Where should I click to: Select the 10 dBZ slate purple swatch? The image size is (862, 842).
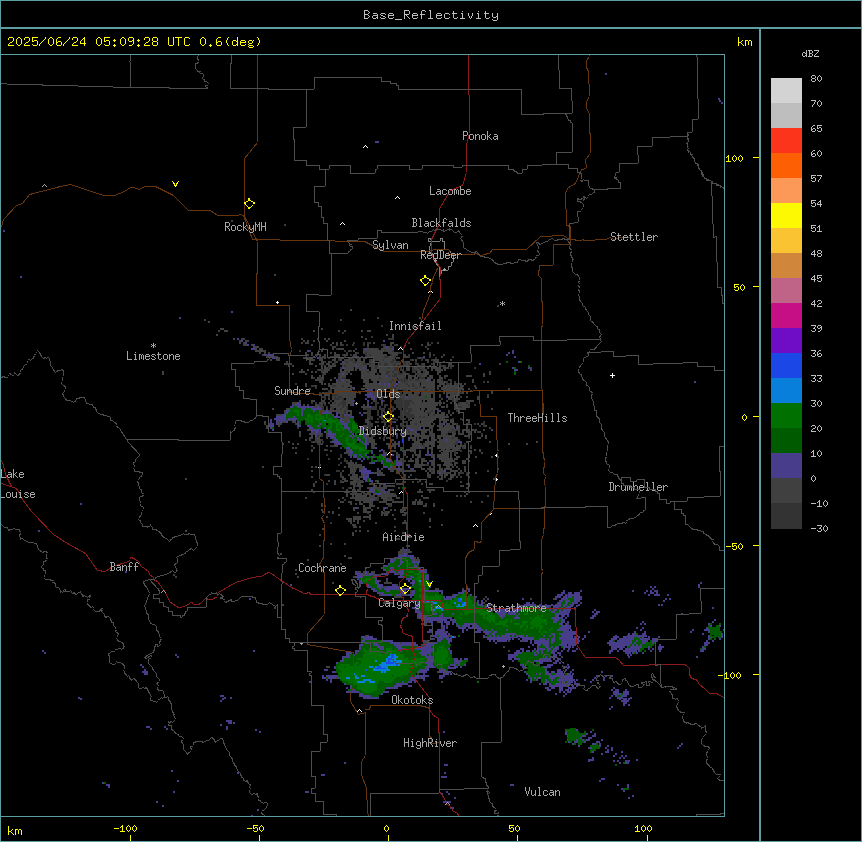(x=786, y=466)
